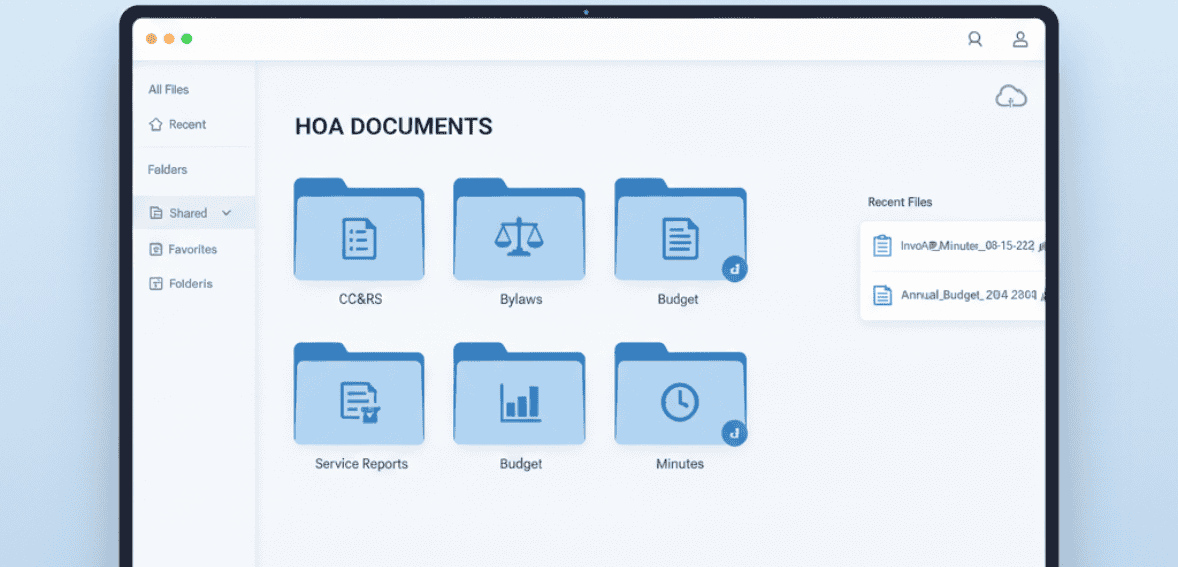This screenshot has width=1178, height=567.
Task: Click the icon beside Folderis in sidebar
Action: [156, 284]
